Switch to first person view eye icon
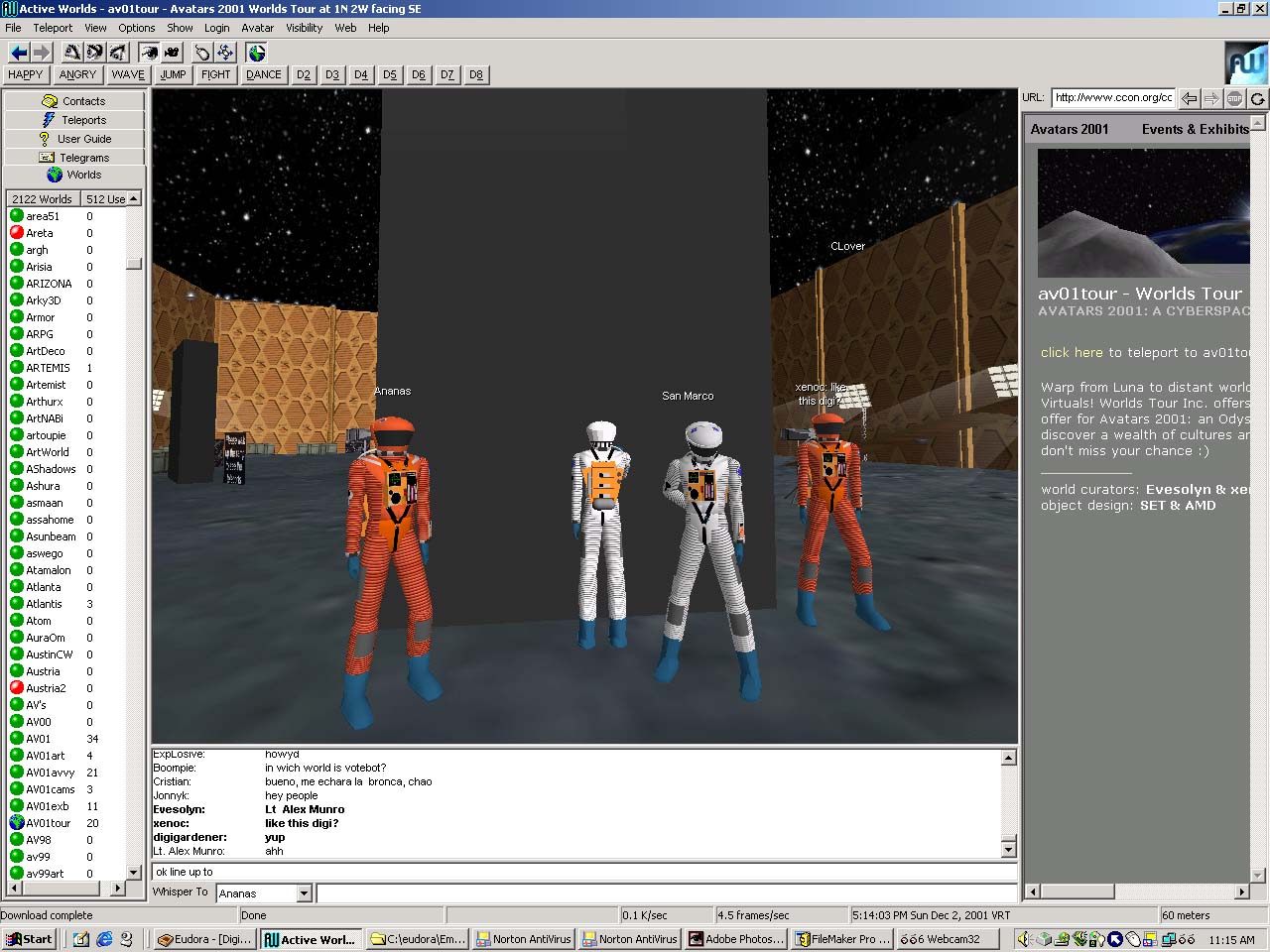1270x952 pixels. coord(149,53)
